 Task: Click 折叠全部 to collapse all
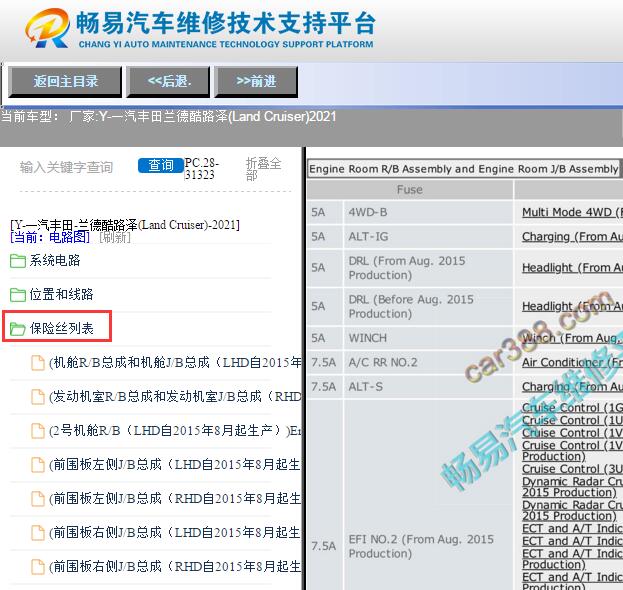(263, 168)
